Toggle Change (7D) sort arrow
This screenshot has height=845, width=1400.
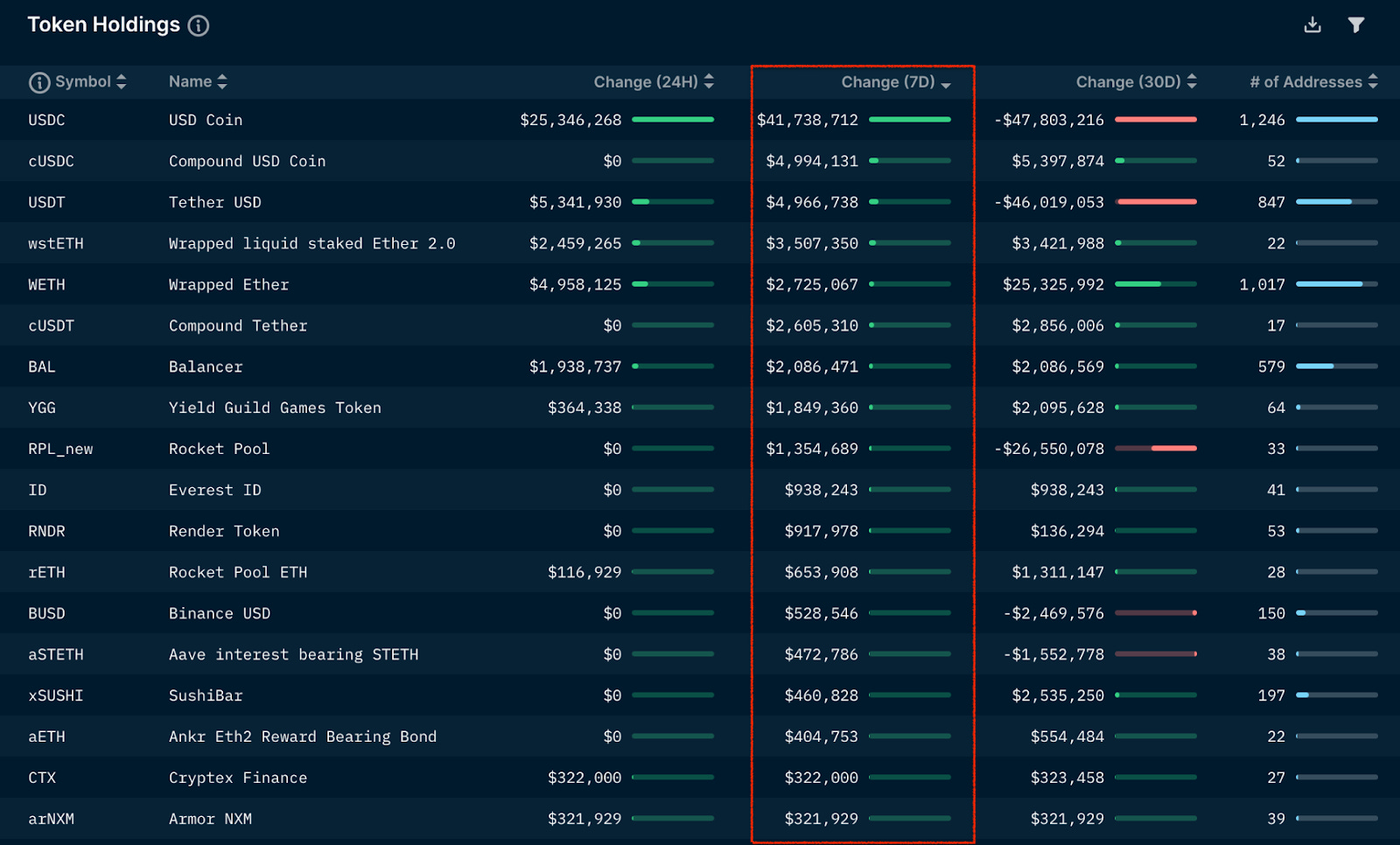pos(946,85)
